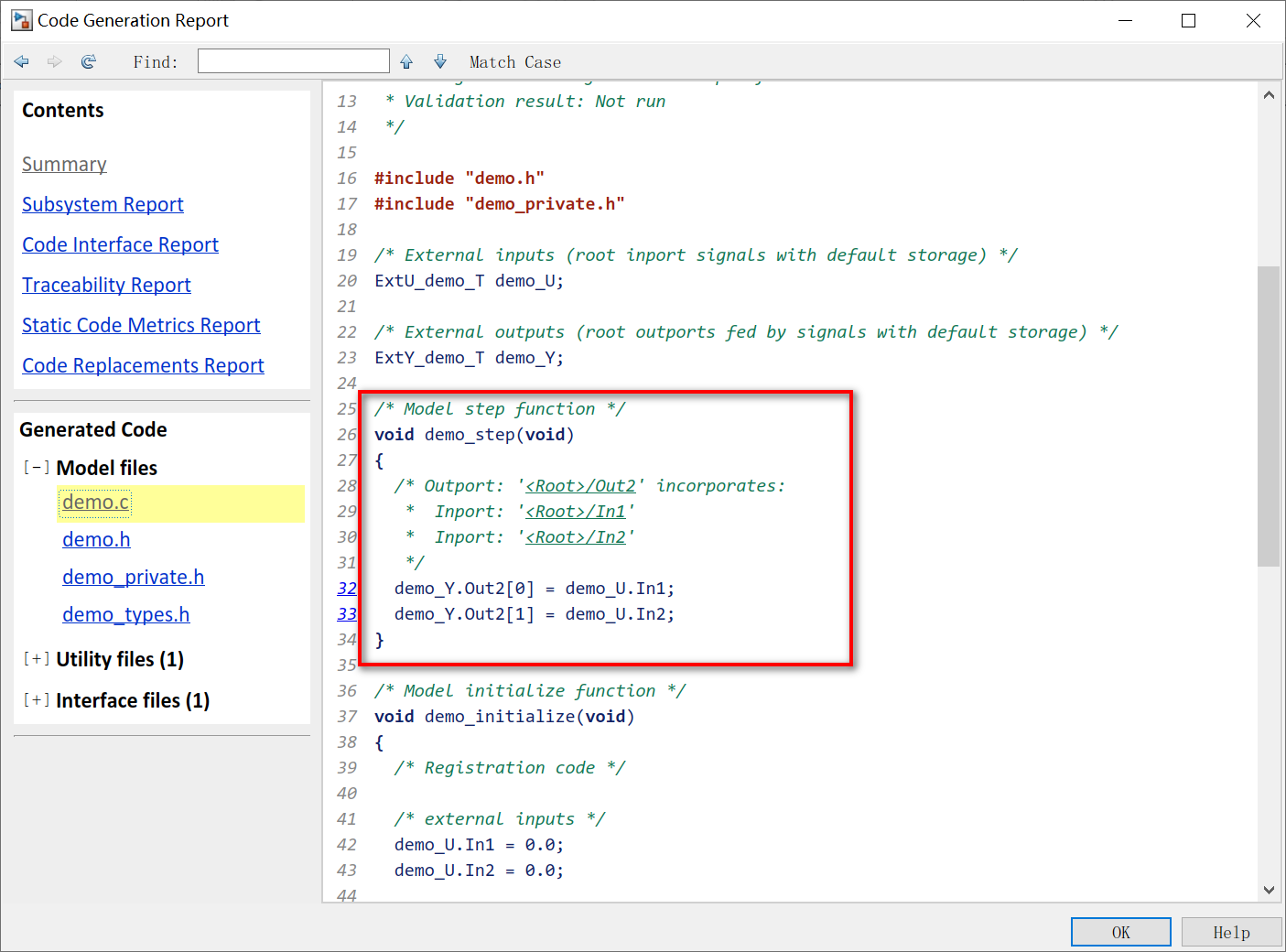Click the Forward navigation arrow

point(55,61)
